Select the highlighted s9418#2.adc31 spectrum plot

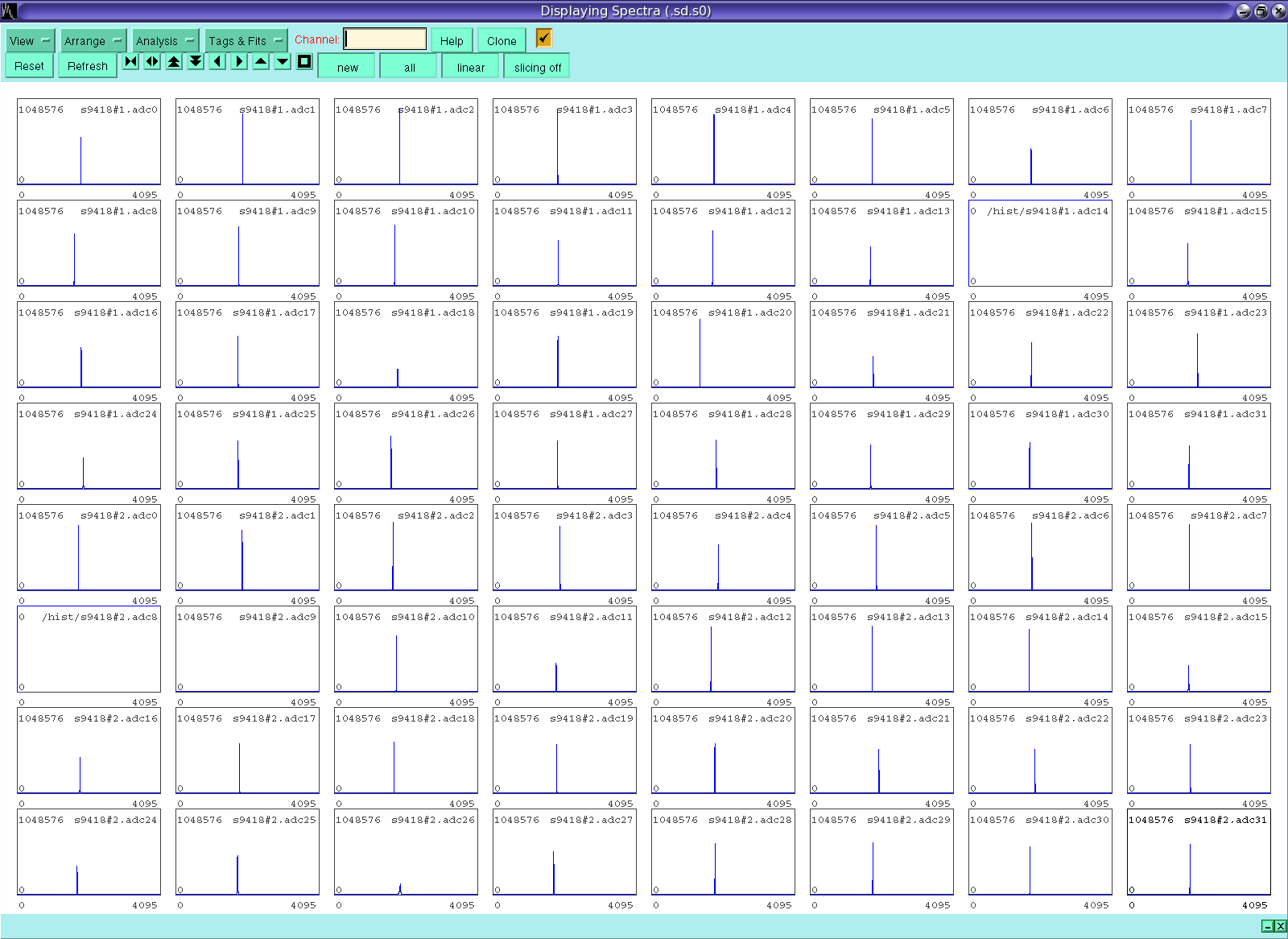coord(1199,852)
